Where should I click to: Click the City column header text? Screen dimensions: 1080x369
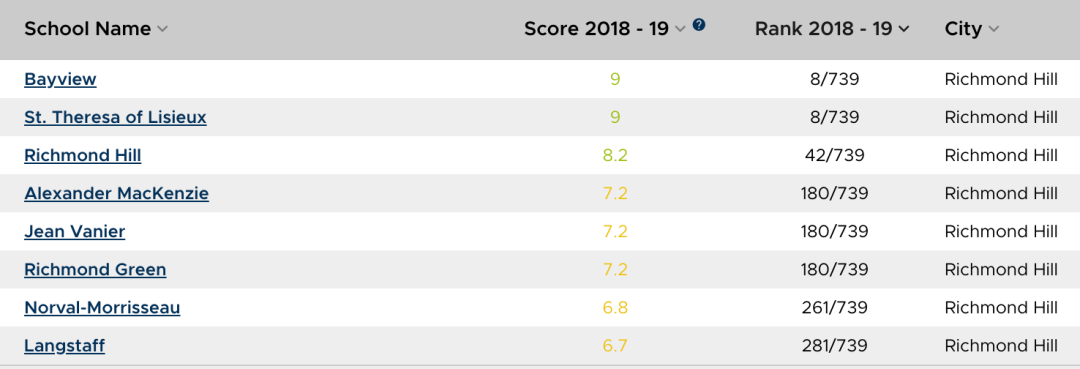coord(963,29)
